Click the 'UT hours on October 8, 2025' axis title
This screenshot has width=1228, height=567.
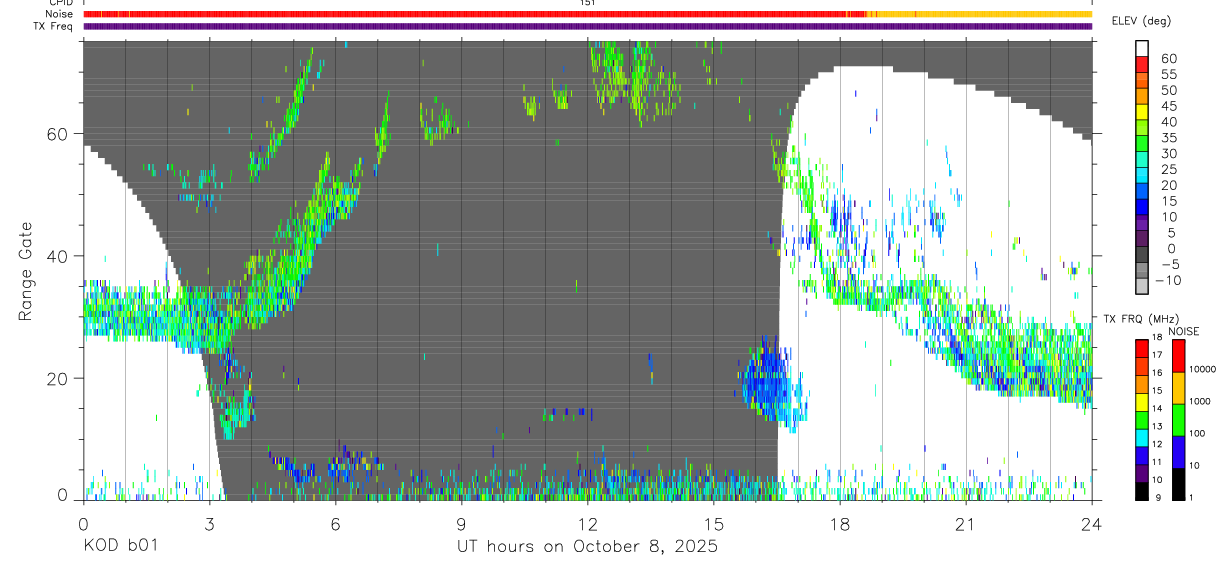587,546
